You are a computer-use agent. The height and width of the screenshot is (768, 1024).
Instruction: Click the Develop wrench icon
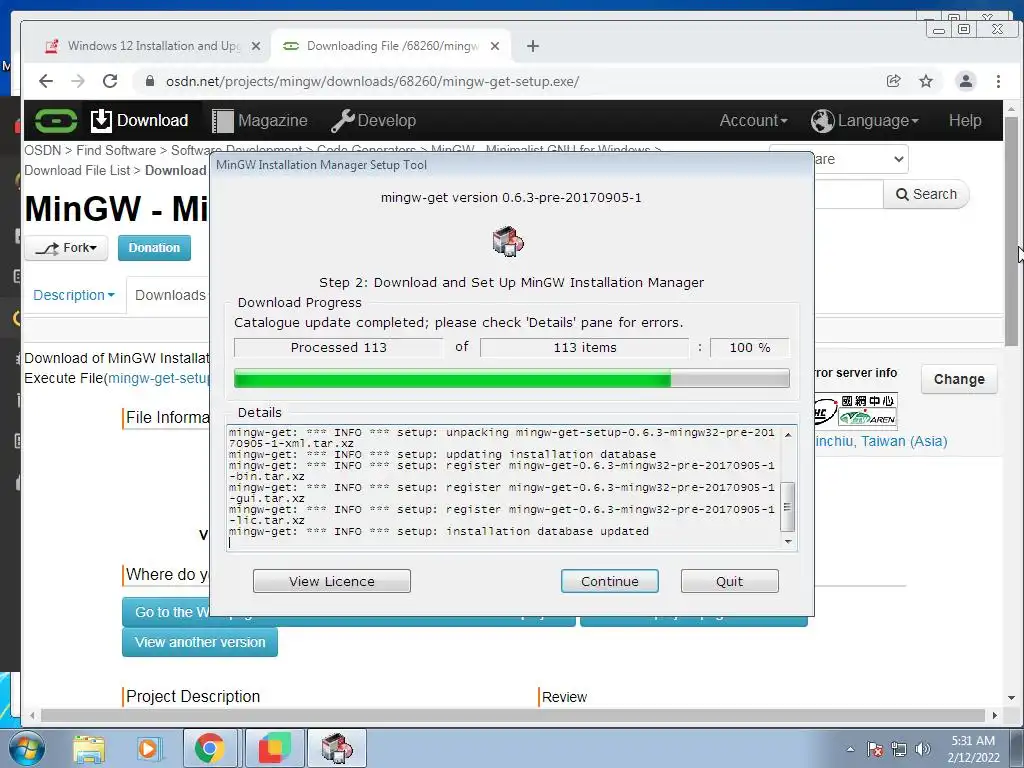click(342, 121)
